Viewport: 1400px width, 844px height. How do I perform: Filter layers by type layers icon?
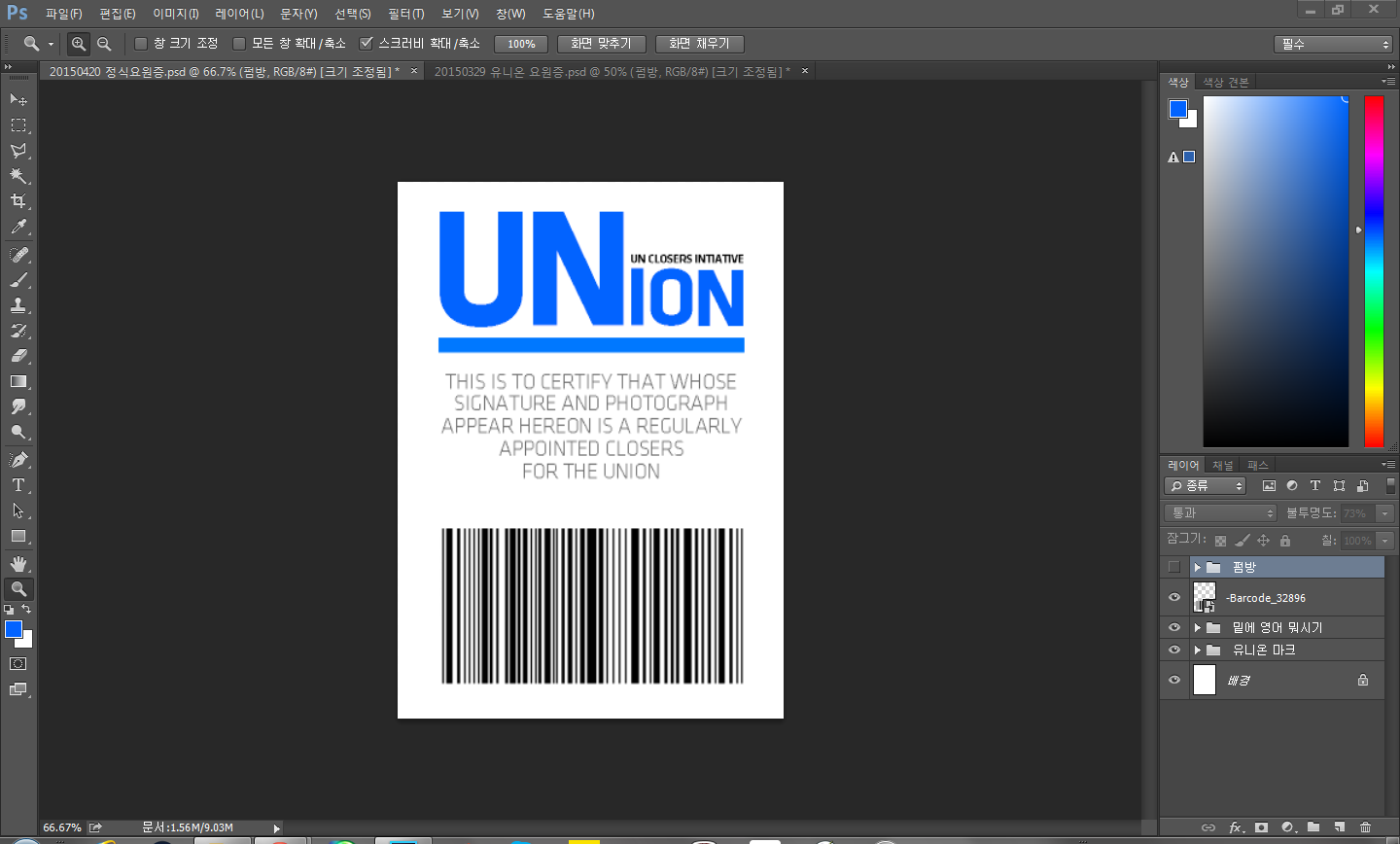coord(1315,485)
